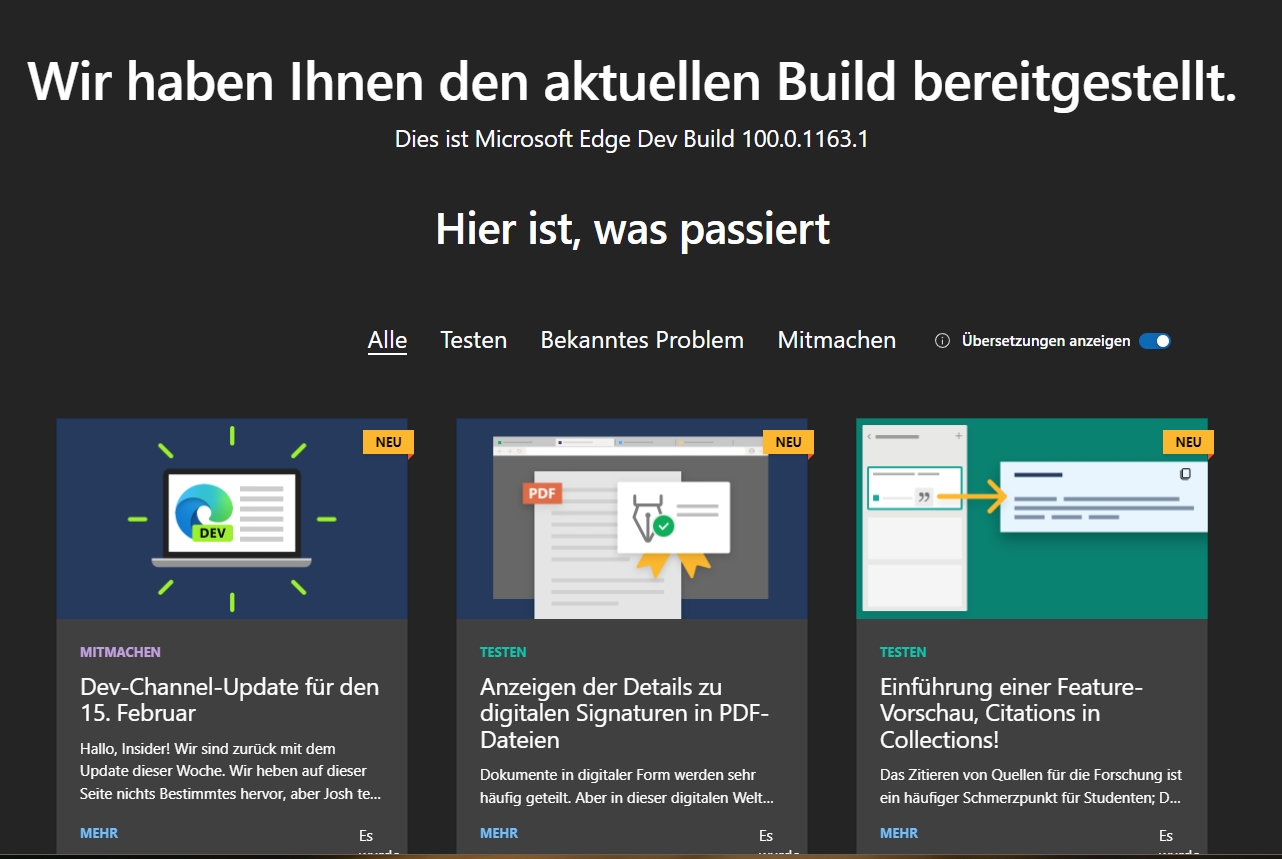
Task: Click MEHR under PDF signatures card
Action: point(499,833)
